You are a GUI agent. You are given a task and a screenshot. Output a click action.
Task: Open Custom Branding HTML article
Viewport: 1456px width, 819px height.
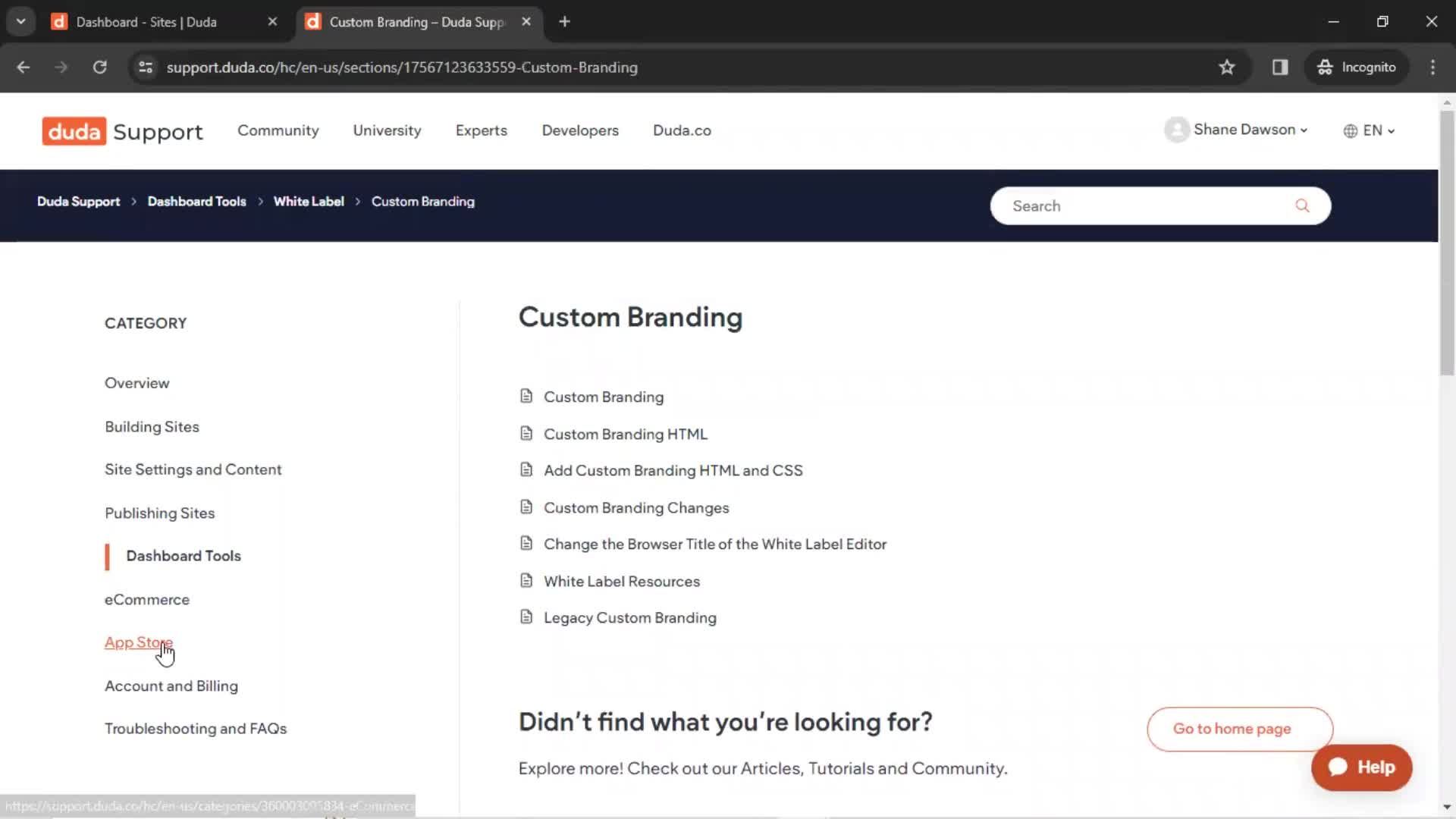click(626, 434)
